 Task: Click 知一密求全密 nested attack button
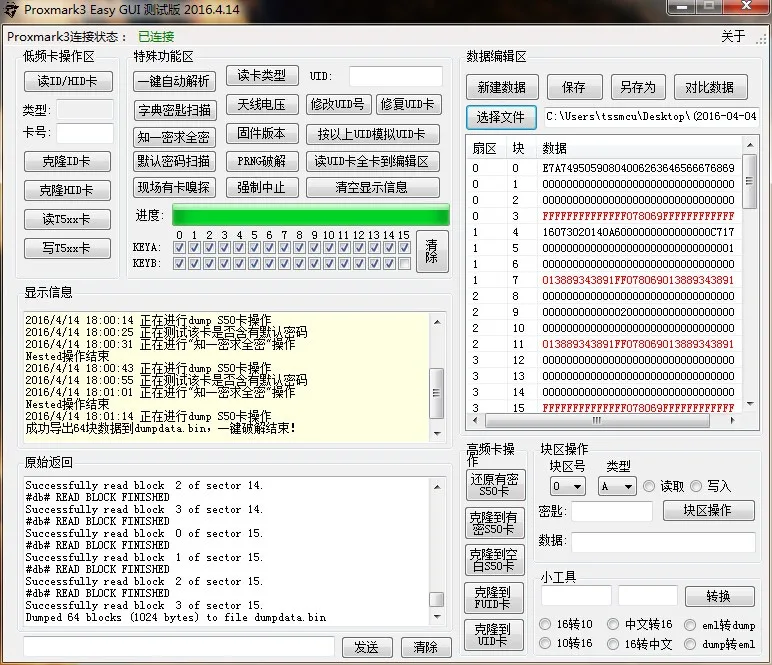[x=174, y=137]
